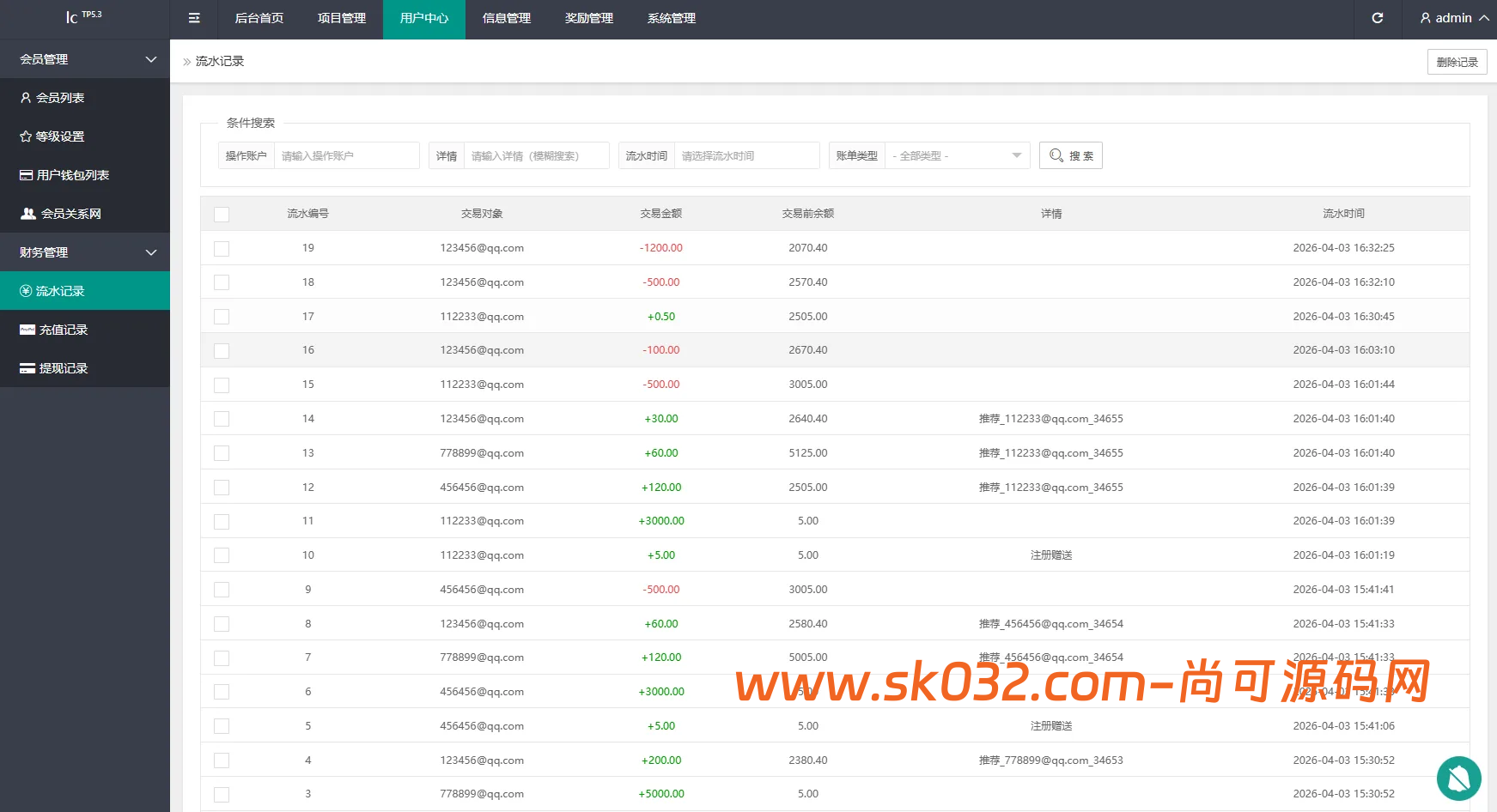1497x812 pixels.
Task: Open 提现记录 in the sidebar
Action: pos(85,368)
